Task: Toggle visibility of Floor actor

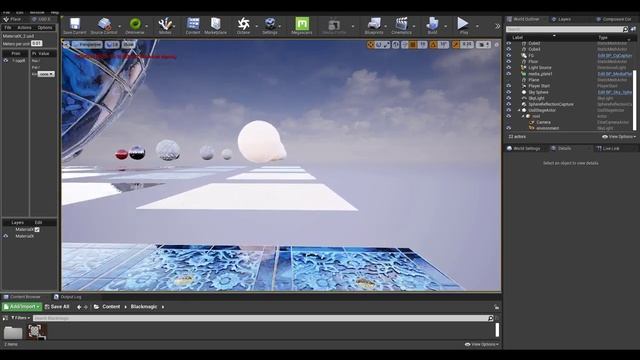Action: 509,62
